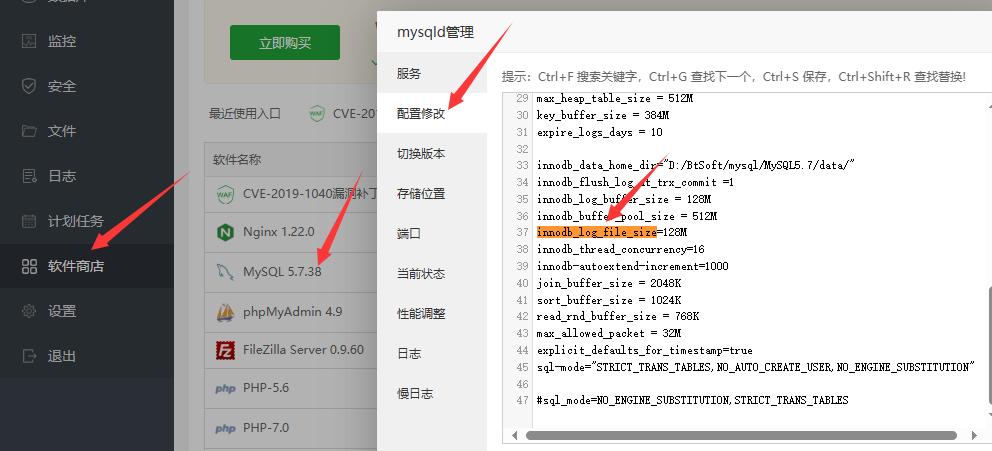Click line innodb_thread_concurrency=16
The height and width of the screenshot is (451, 992).
click(x=621, y=249)
